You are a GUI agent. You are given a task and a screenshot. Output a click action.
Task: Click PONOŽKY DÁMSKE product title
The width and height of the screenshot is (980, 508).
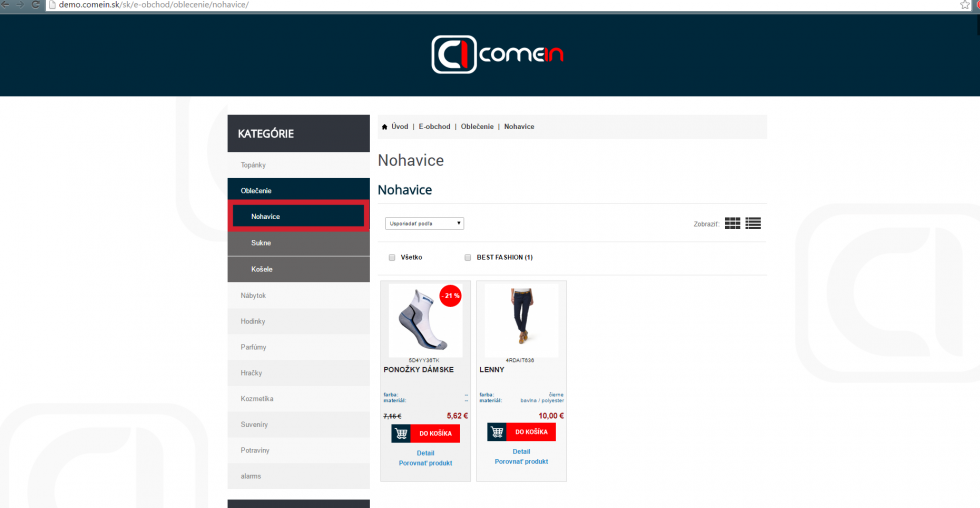419,370
